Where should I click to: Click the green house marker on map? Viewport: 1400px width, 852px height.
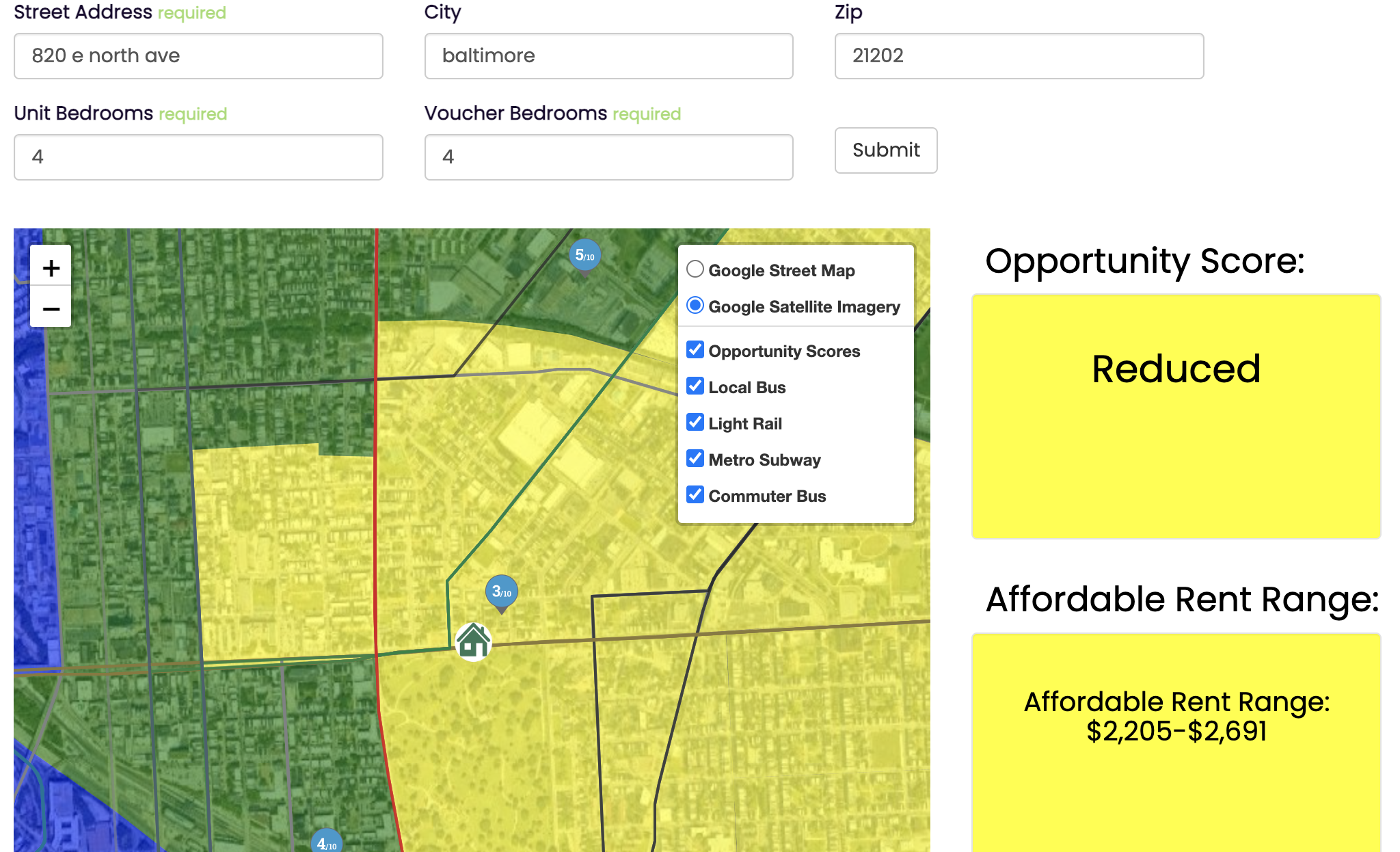click(474, 641)
